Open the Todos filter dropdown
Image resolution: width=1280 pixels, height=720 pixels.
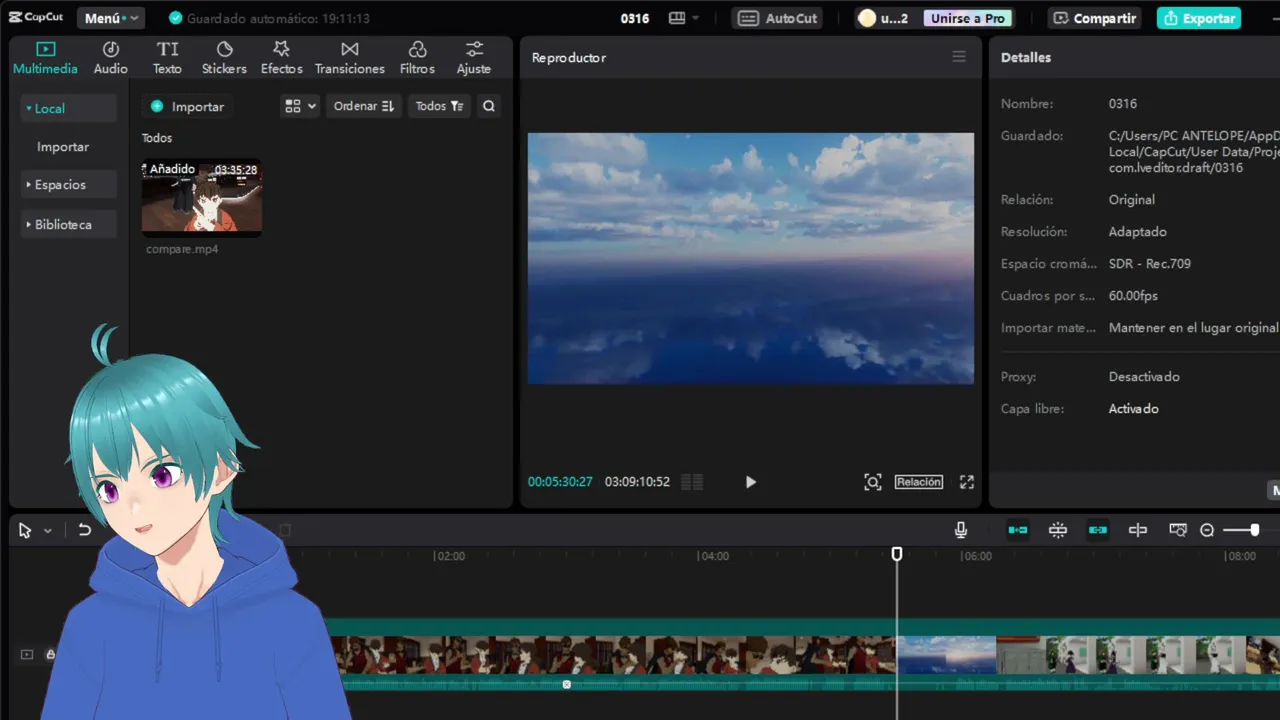[x=439, y=106]
